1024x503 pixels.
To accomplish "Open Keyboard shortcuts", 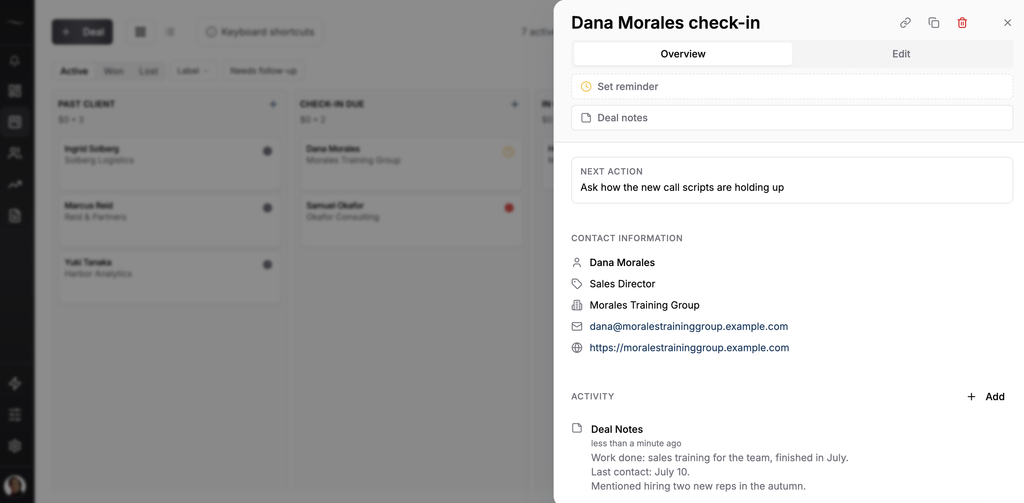I will pyautogui.click(x=260, y=32).
